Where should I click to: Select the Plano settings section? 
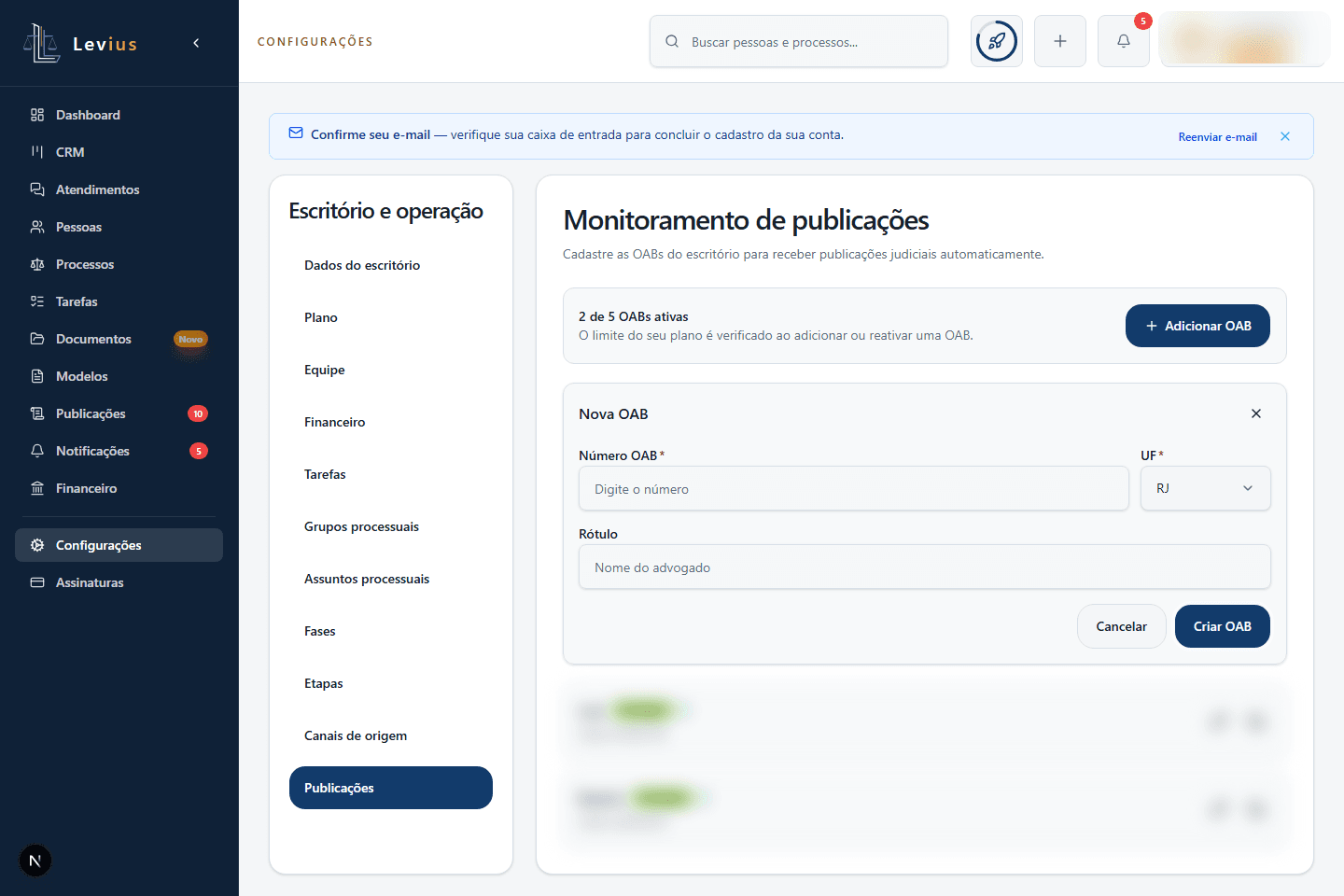391,317
